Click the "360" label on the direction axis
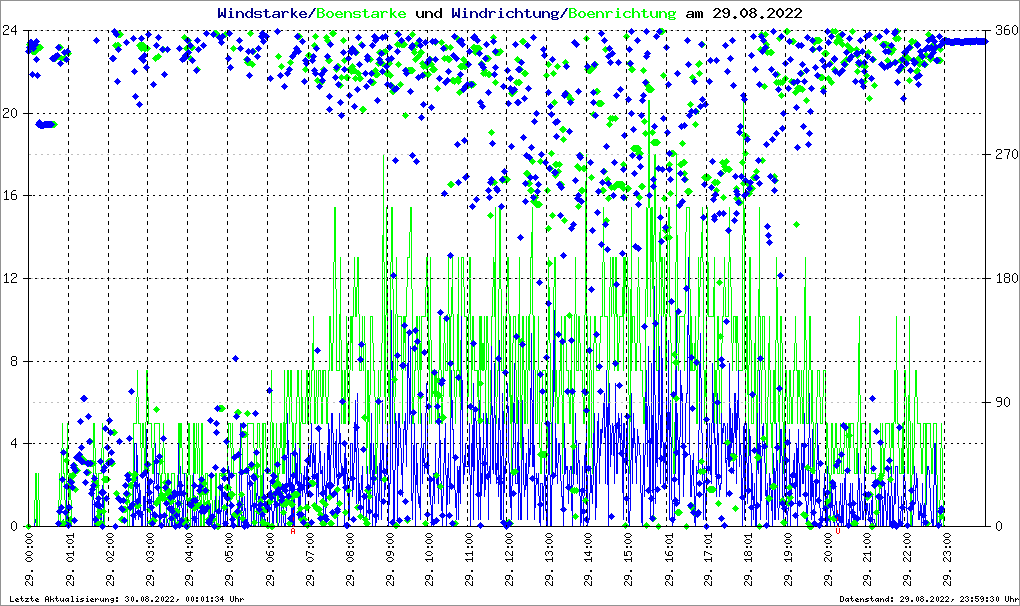Image resolution: width=1020 pixels, height=606 pixels. (1006, 30)
